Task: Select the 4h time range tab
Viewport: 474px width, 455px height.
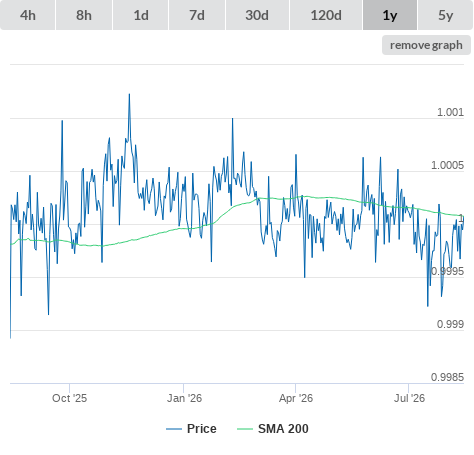Action: coord(28,15)
